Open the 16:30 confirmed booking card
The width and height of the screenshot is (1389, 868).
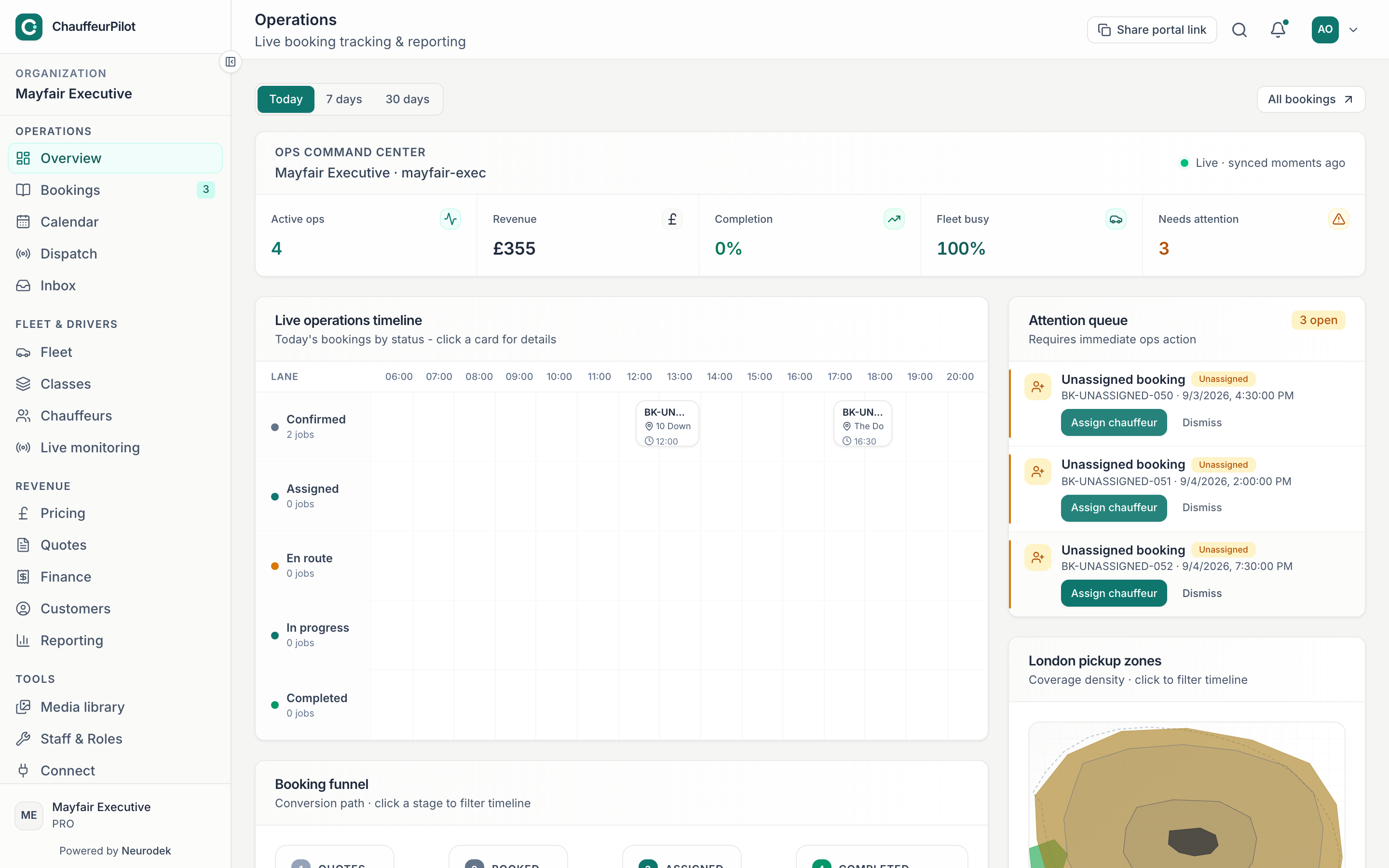pos(863,424)
